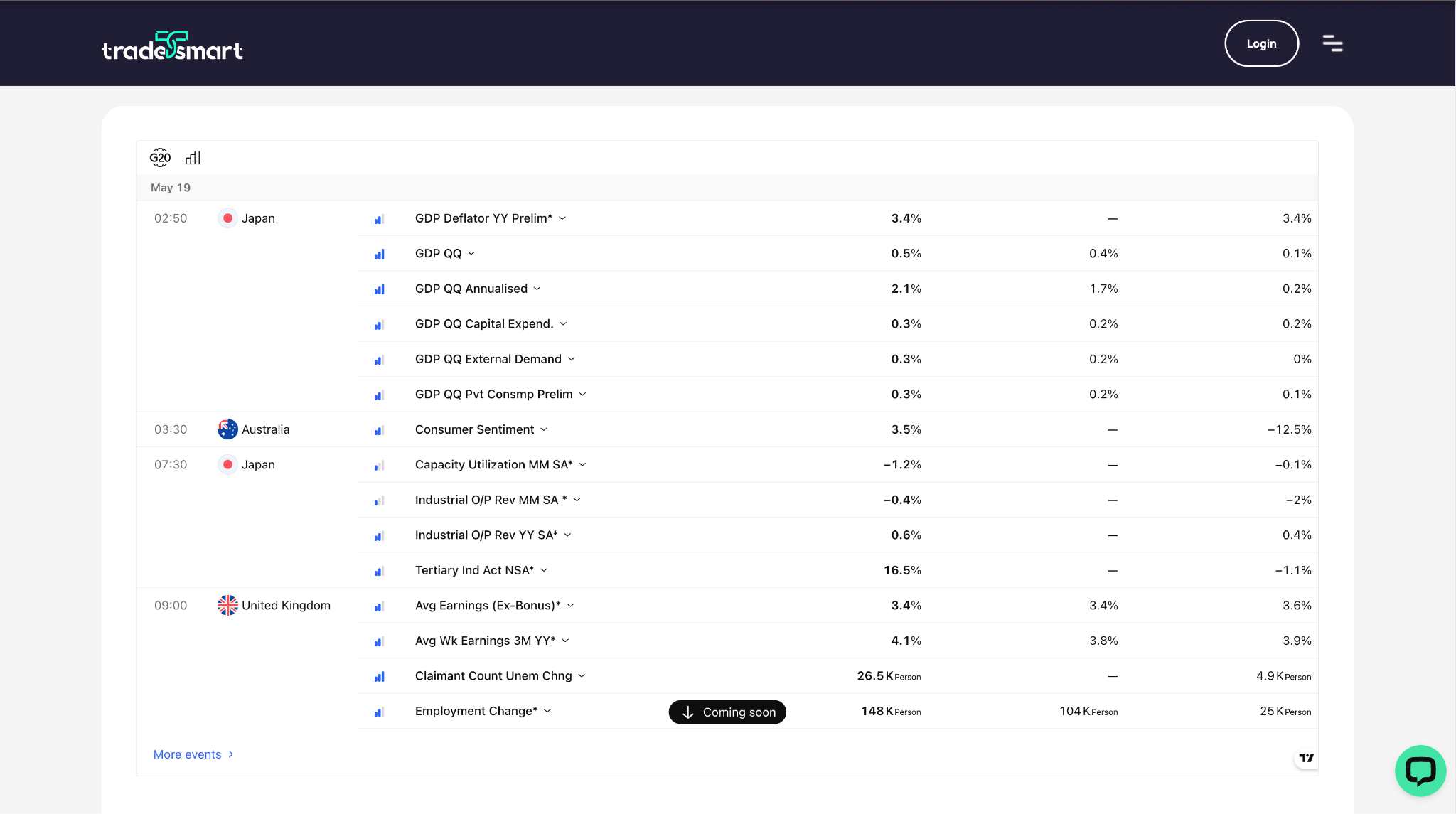Expand Avg Wk Earnings 3M YY chevron
The height and width of the screenshot is (814, 1456).
pyautogui.click(x=566, y=641)
